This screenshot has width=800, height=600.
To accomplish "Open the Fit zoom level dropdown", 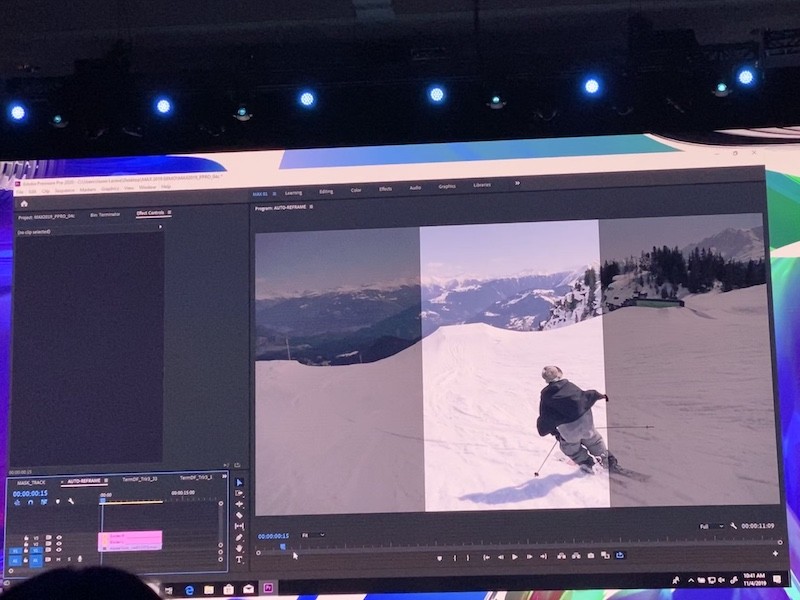I will [x=313, y=535].
